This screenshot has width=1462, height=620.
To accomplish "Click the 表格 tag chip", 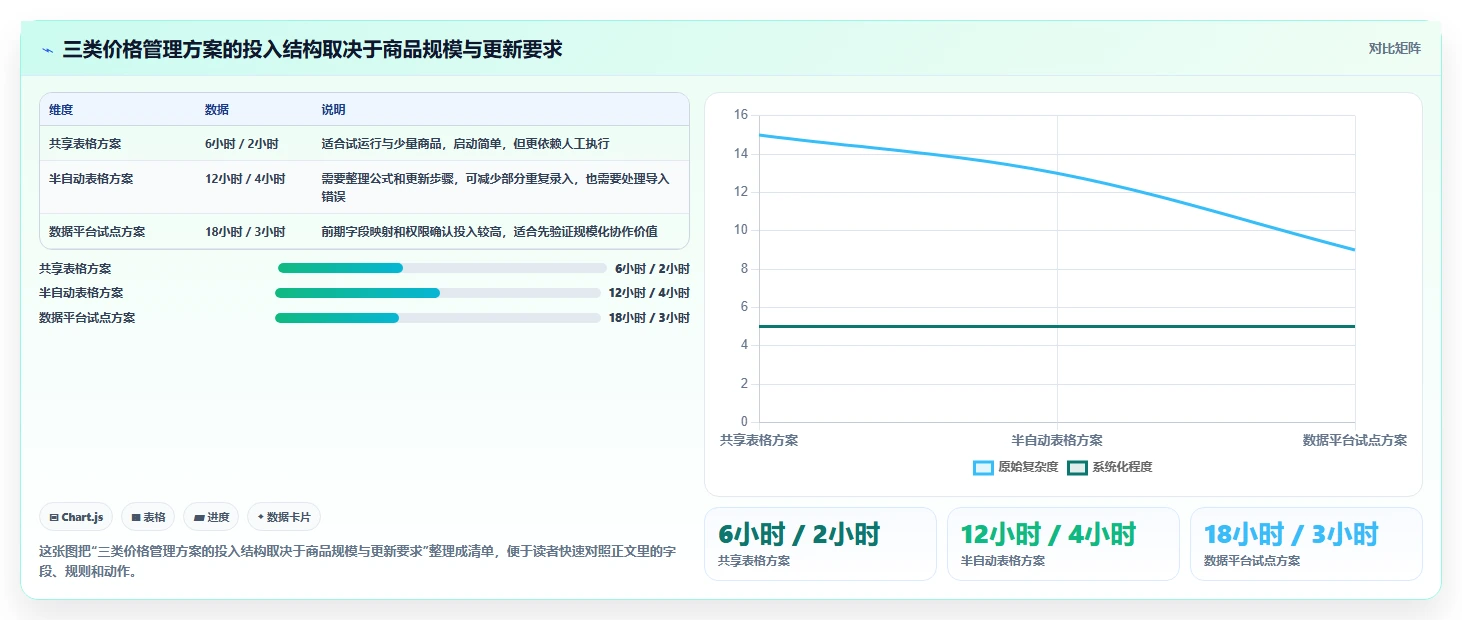I will point(148,517).
